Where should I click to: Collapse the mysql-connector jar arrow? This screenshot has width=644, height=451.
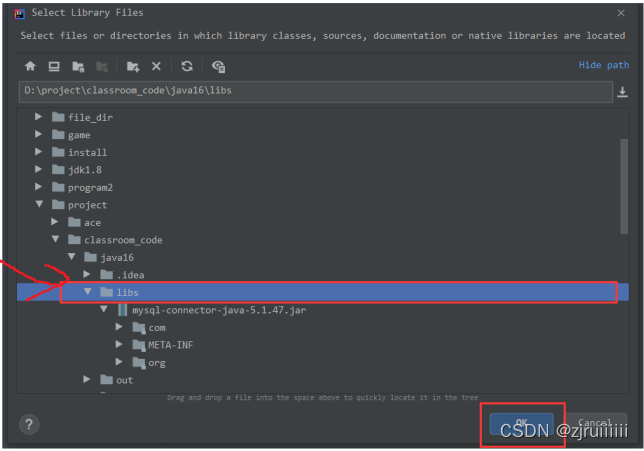[x=104, y=309]
